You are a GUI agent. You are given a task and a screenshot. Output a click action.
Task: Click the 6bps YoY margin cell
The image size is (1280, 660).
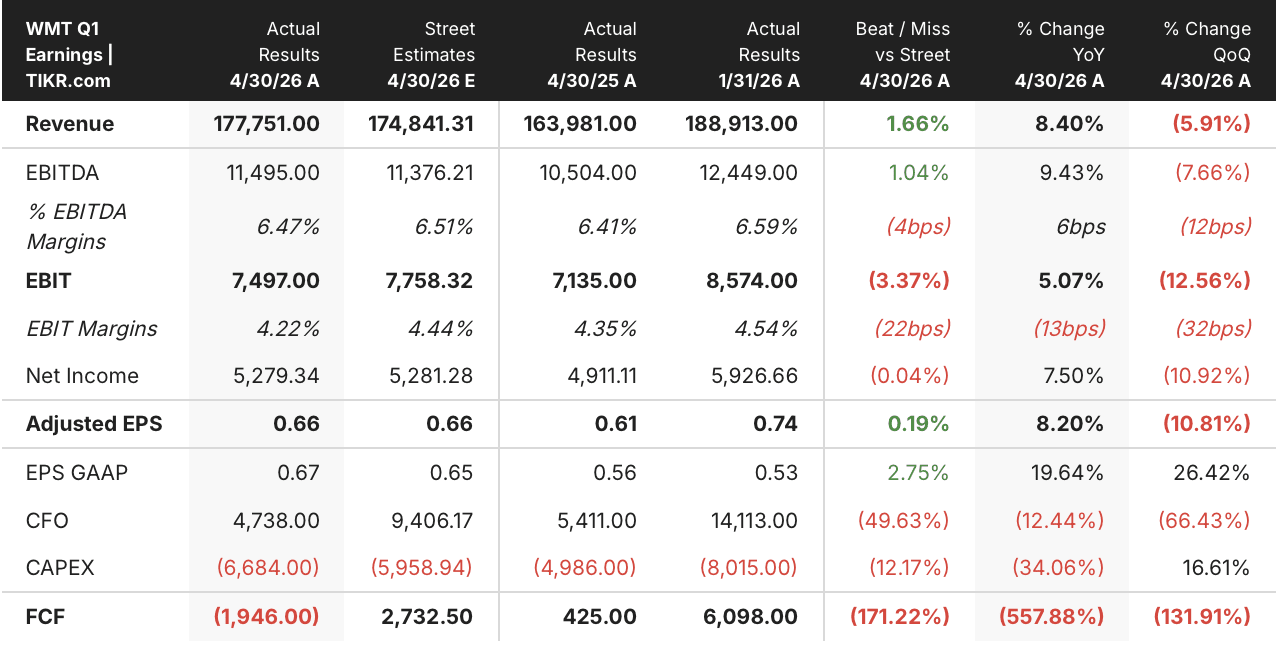1081,227
